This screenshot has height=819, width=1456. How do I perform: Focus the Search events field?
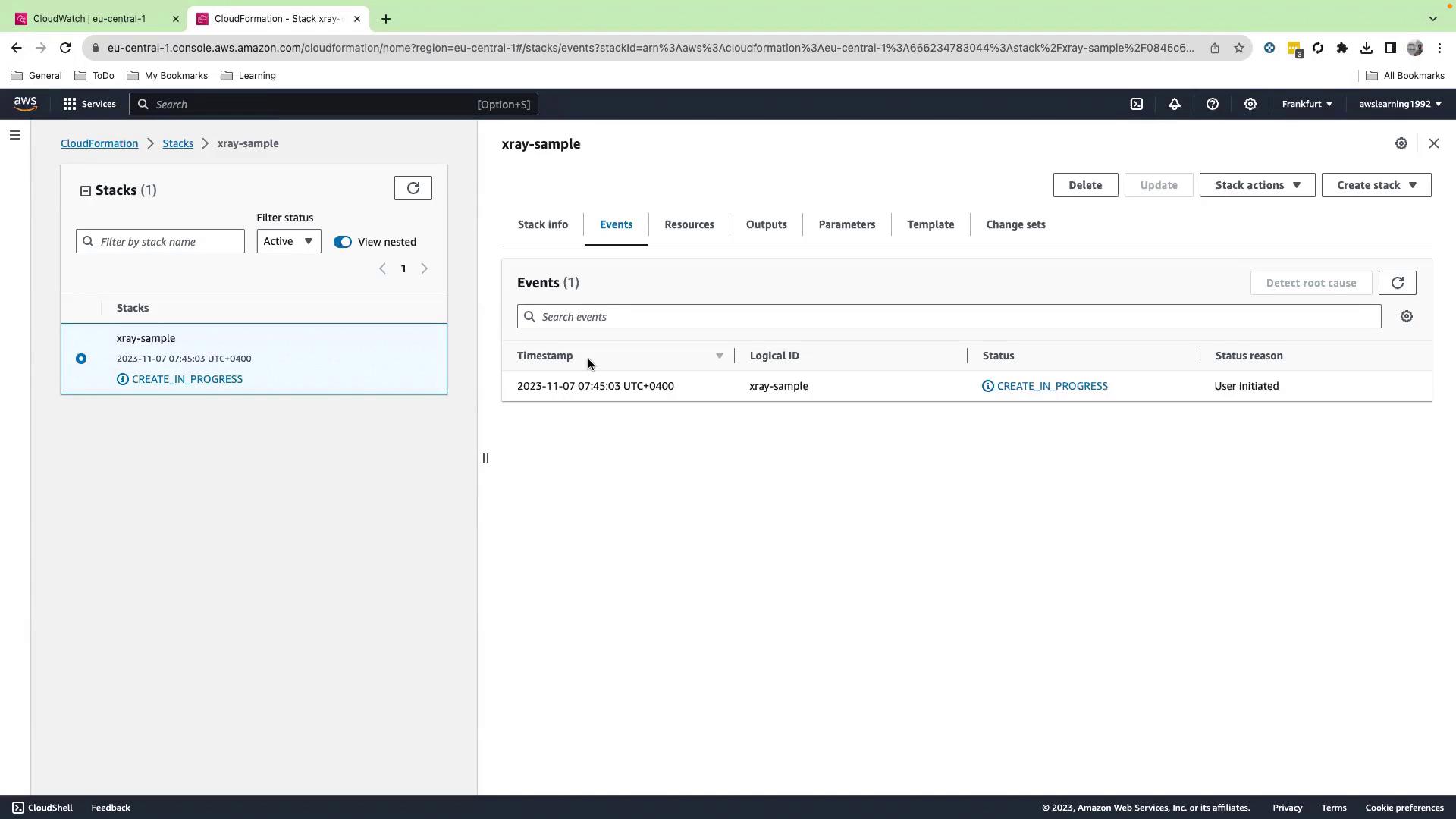tap(948, 317)
